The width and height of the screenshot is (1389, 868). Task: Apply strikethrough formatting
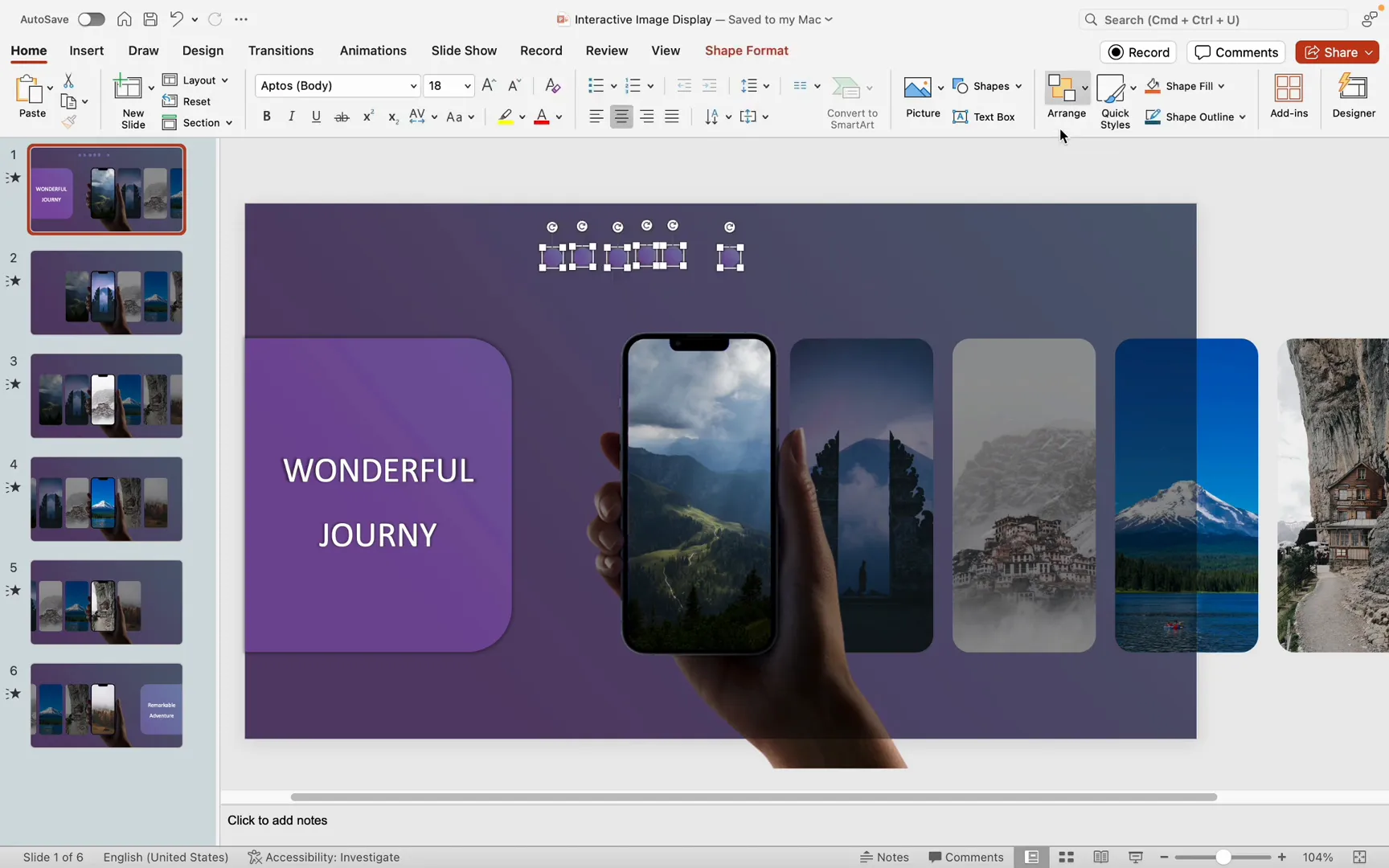tap(342, 117)
